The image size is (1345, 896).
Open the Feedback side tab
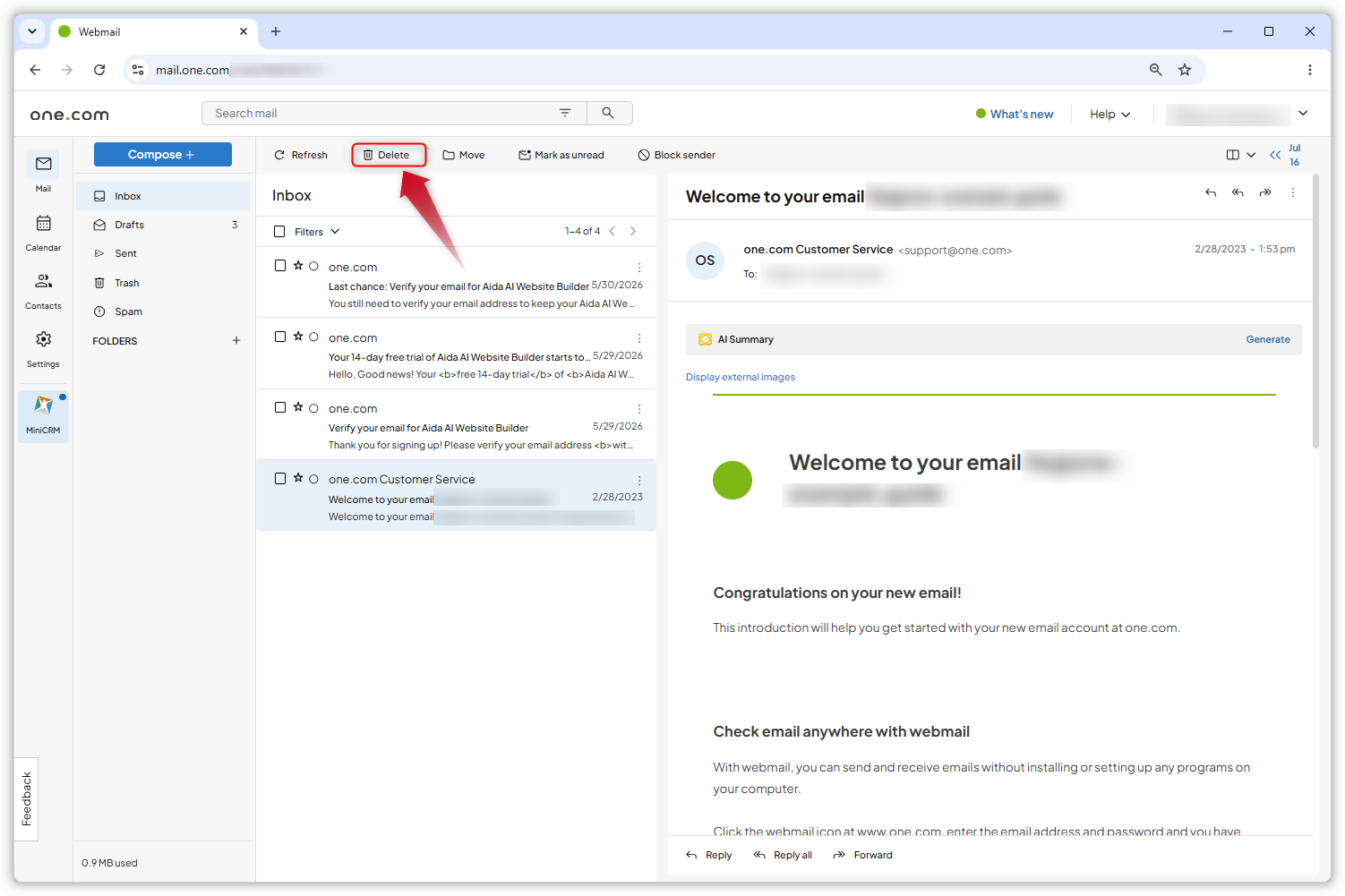(x=26, y=798)
